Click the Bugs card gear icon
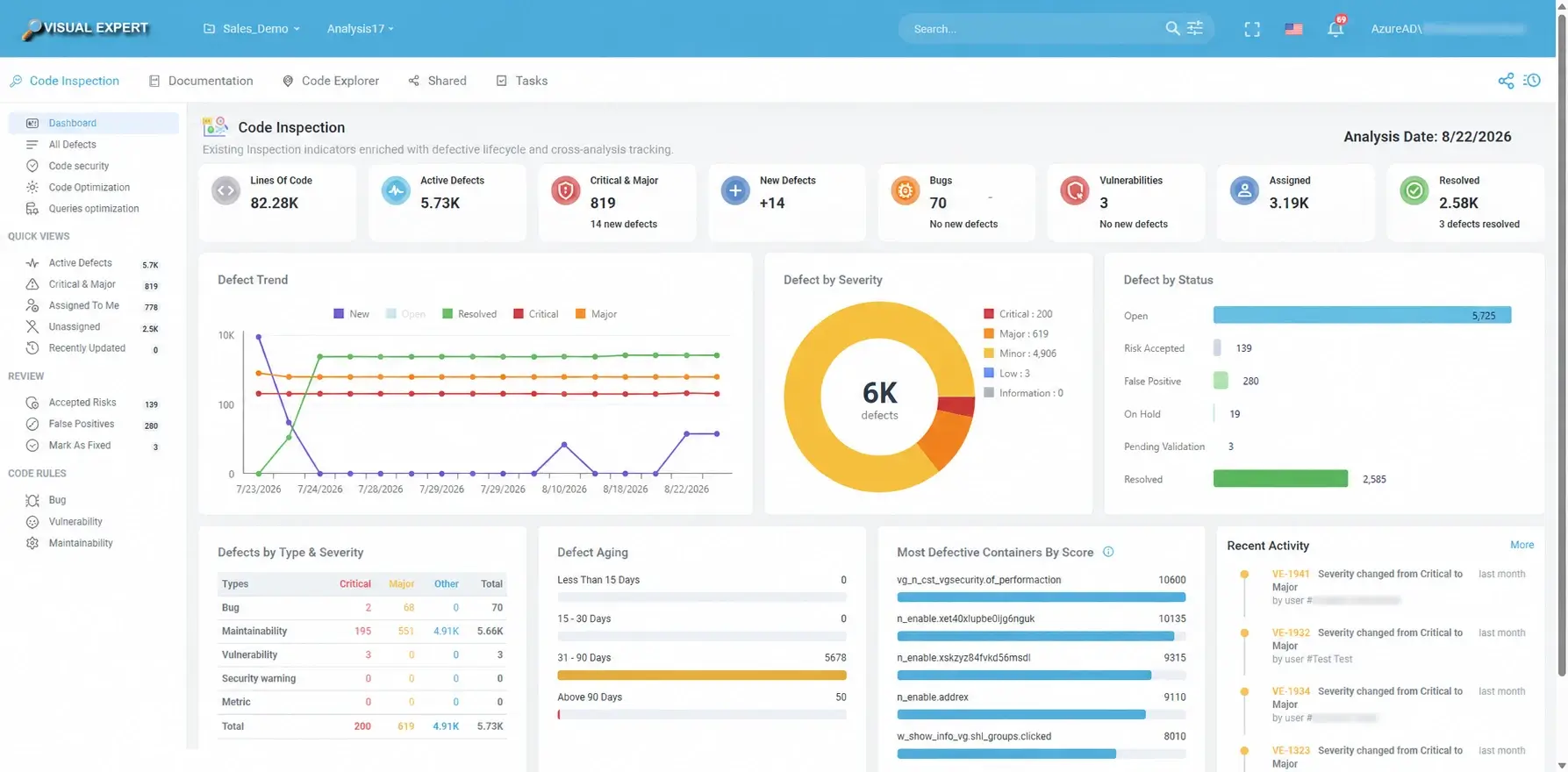Screen dimensions: 1568x772 (906, 190)
